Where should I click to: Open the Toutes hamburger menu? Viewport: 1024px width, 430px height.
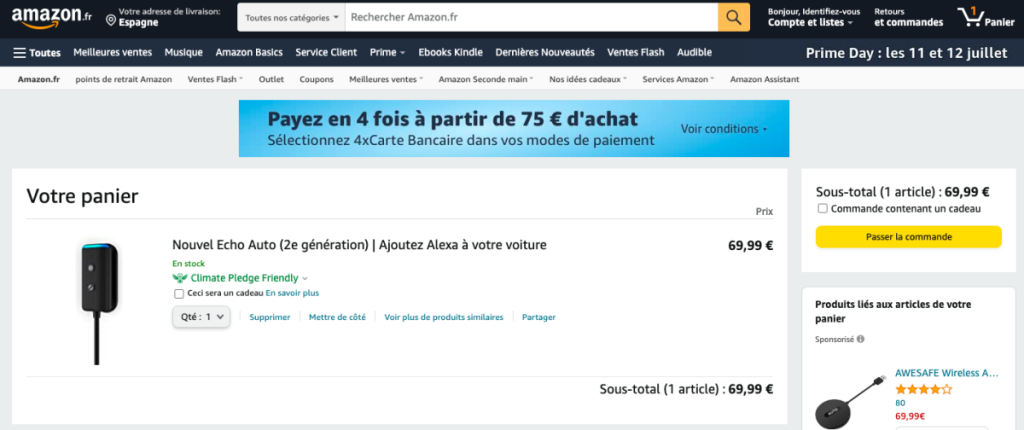coord(37,53)
